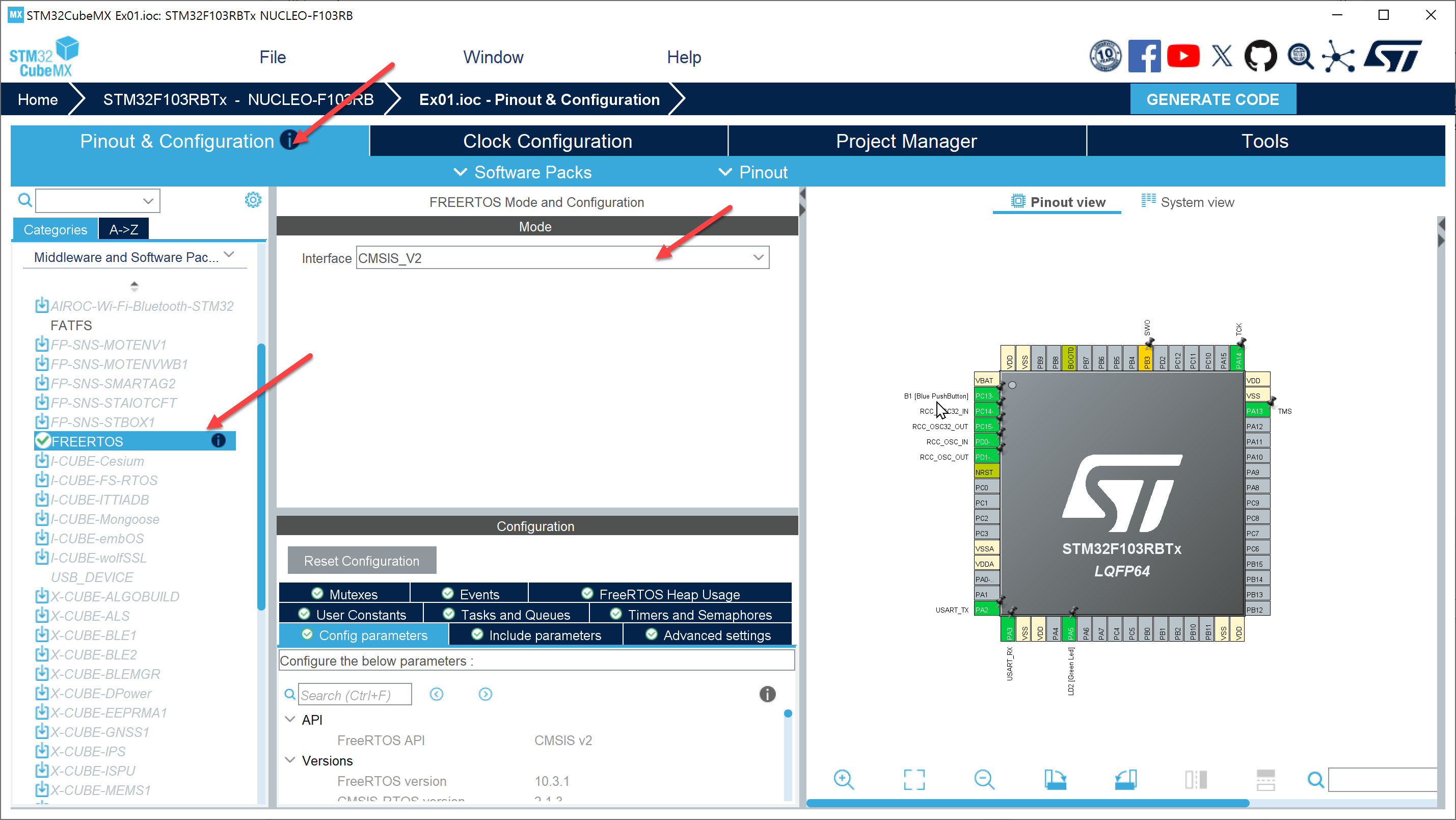Open the categories settings gear icon
Screen dimensions: 1456x820
[x=253, y=200]
